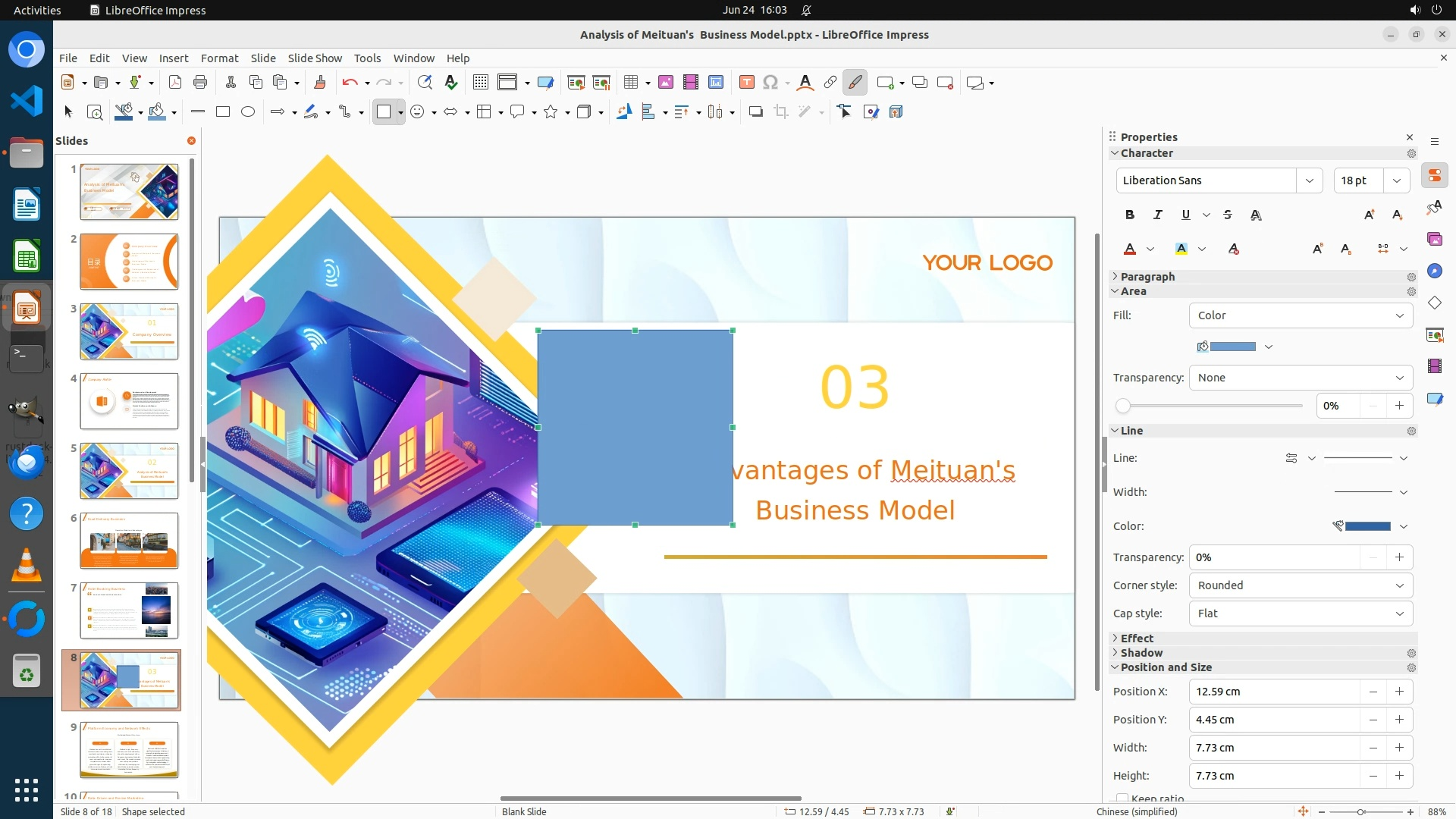Viewport: 1456px width, 819px height.
Task: Click the Area fill color swatch
Action: [x=1232, y=347]
